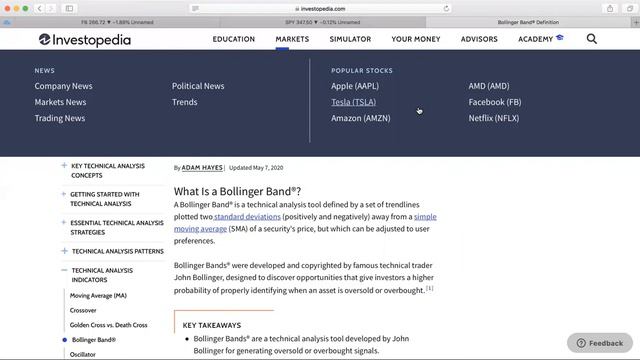
Task: Open Amazon (AMZN) stock link
Action: point(361,118)
